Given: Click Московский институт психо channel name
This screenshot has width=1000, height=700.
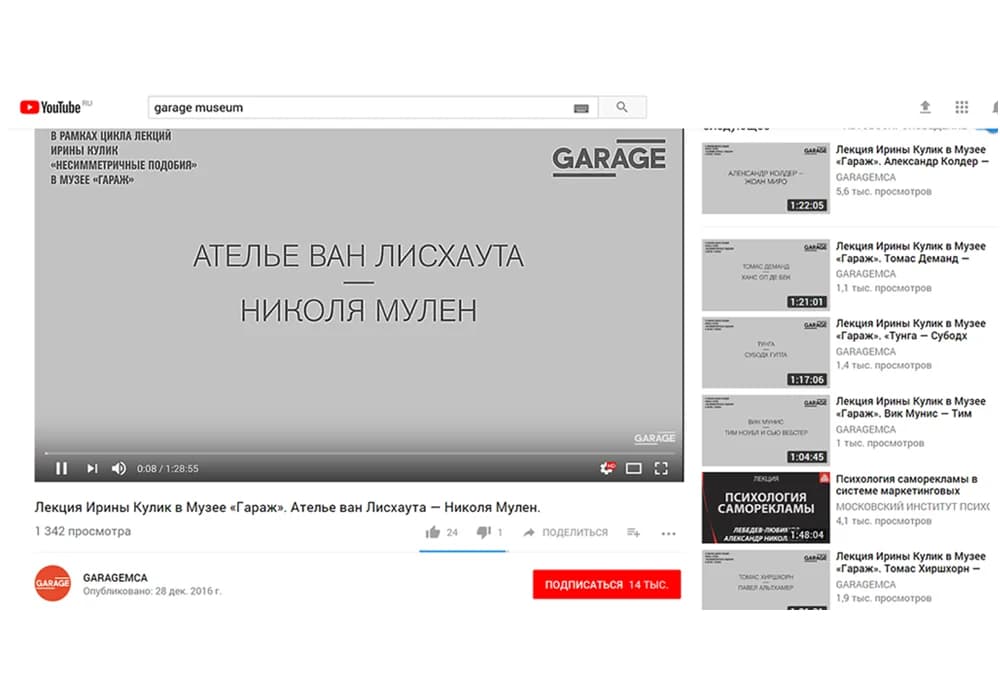Looking at the screenshot, I should click(x=913, y=507).
